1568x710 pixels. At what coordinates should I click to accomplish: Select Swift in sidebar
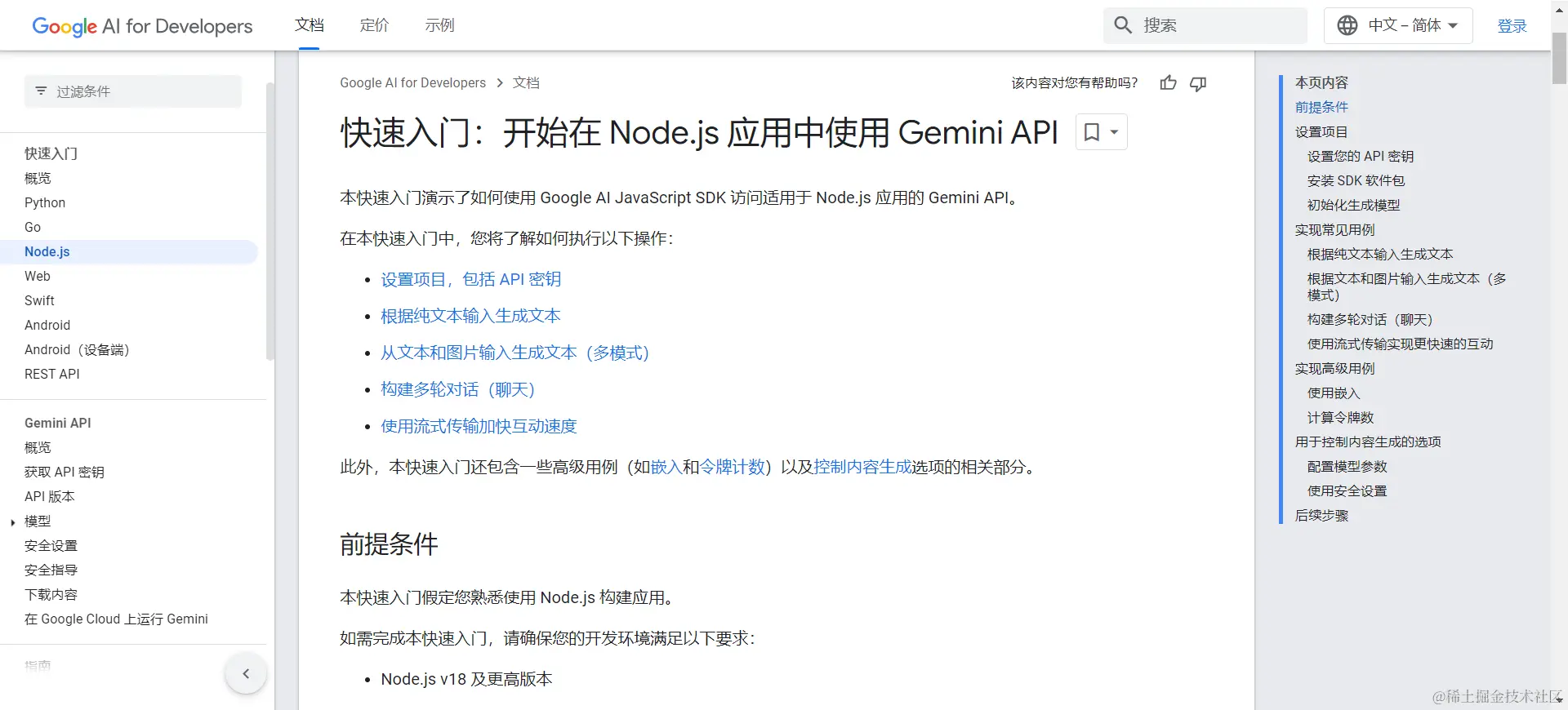pyautogui.click(x=39, y=300)
